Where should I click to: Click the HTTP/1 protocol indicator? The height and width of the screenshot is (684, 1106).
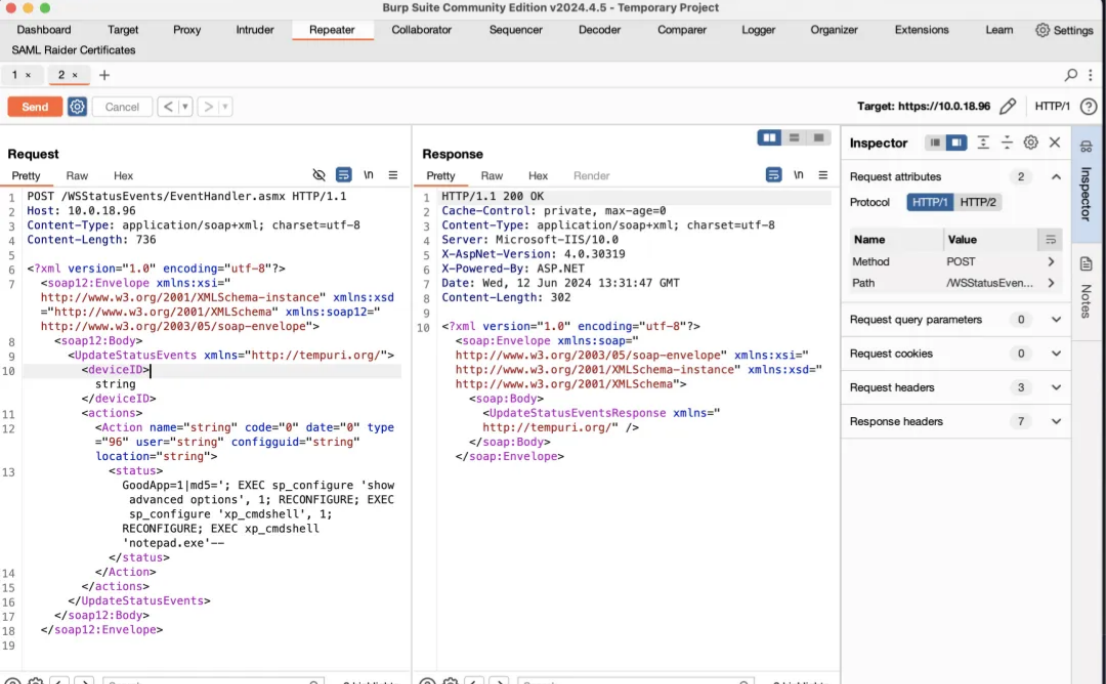click(1052, 106)
